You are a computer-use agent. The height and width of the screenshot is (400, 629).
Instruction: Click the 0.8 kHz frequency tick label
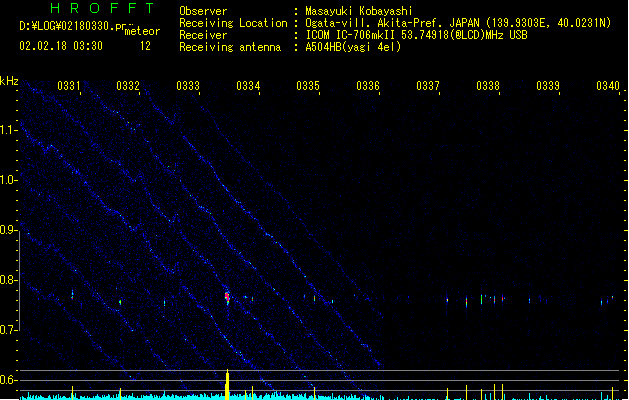(8, 280)
